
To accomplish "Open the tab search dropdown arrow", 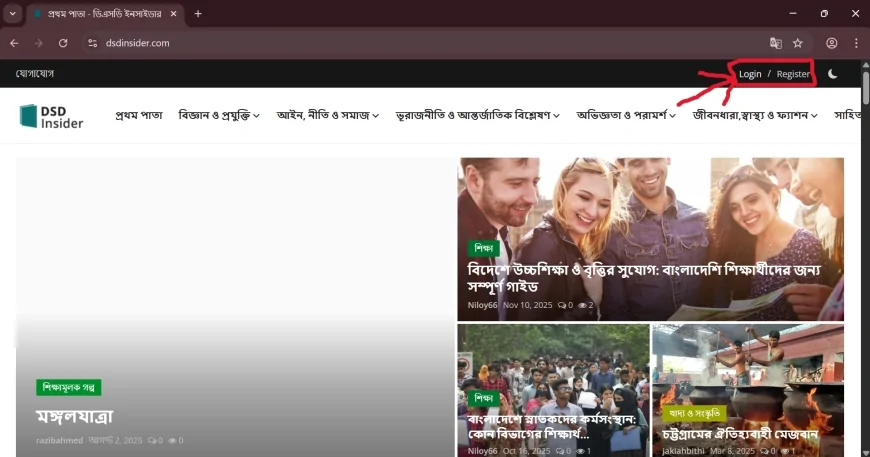I will click(x=12, y=14).
